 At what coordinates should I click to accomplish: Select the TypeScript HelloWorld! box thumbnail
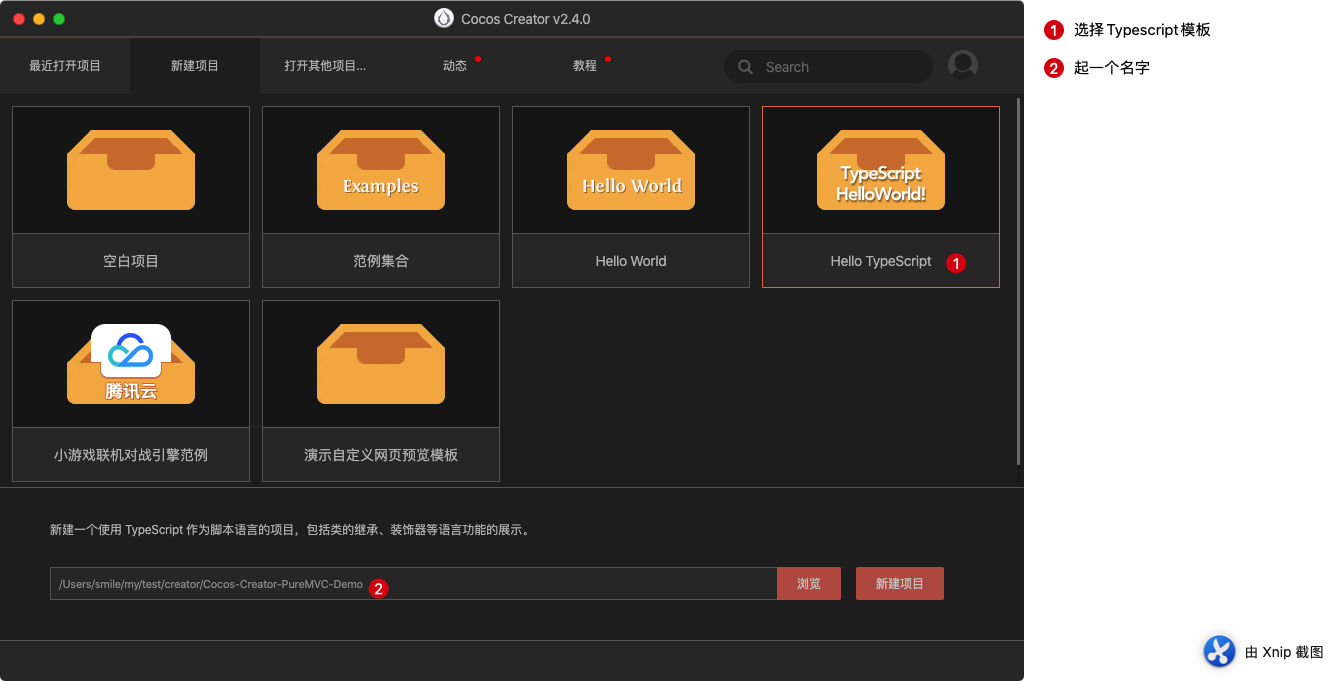[x=881, y=170]
